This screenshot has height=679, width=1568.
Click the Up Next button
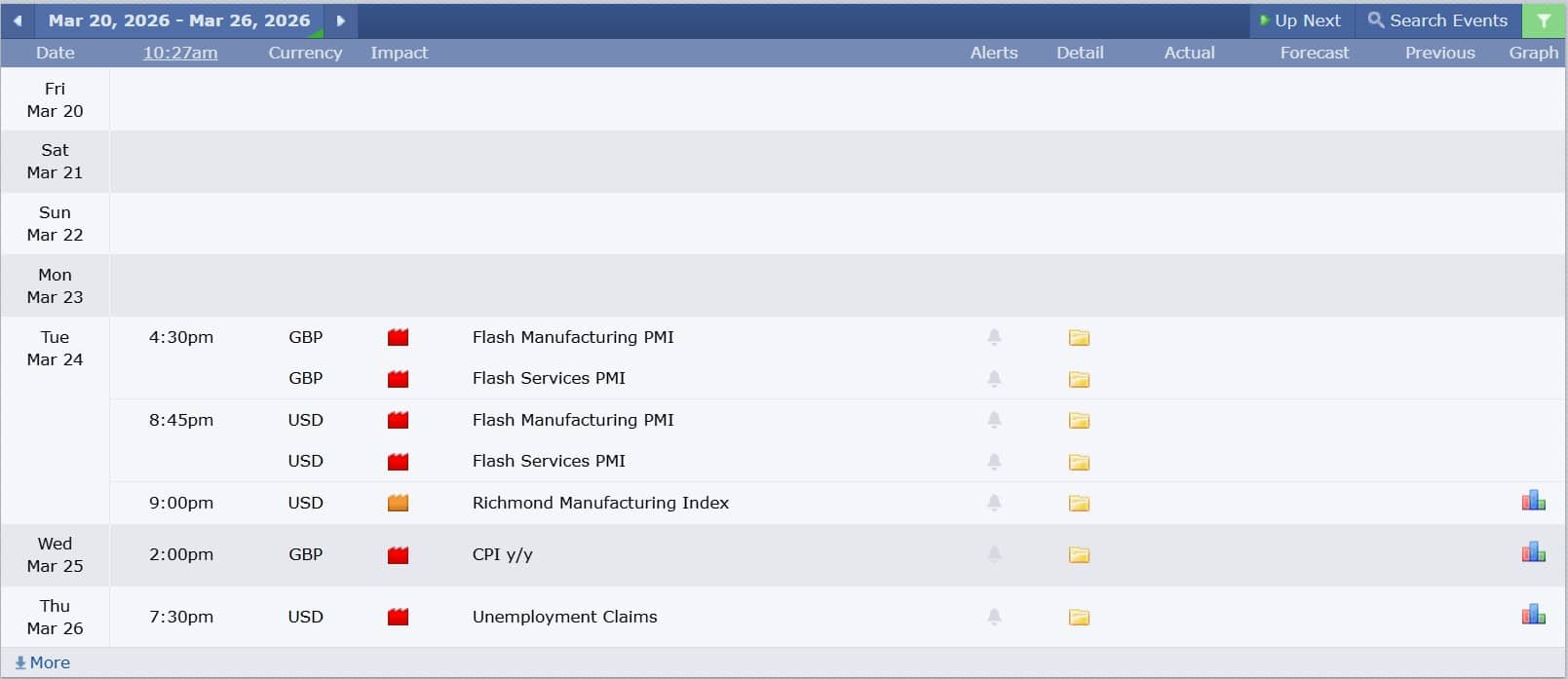(1300, 20)
